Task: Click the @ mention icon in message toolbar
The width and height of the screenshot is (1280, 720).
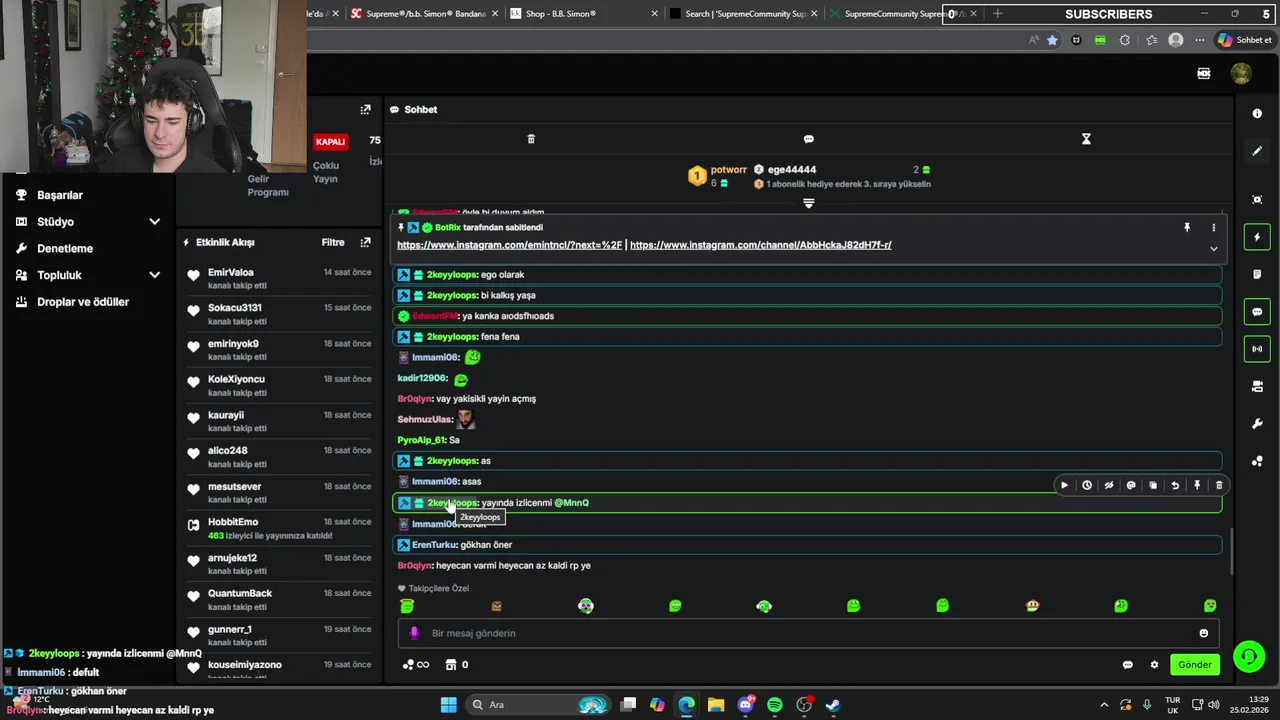Action: point(1131,485)
